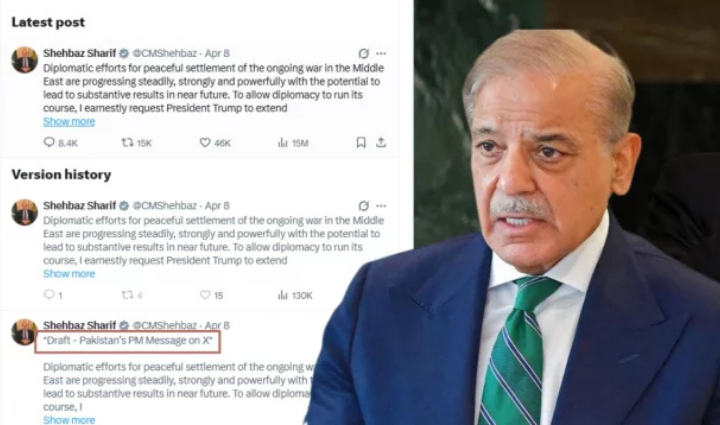Click Grok icon on version history post
Image resolution: width=720 pixels, height=425 pixels.
pos(364,206)
